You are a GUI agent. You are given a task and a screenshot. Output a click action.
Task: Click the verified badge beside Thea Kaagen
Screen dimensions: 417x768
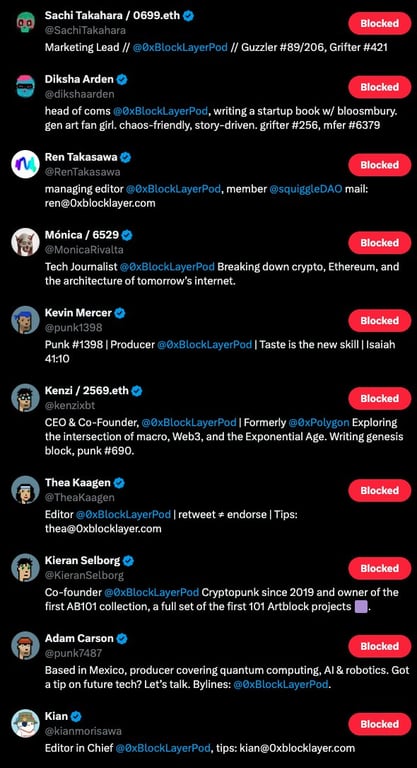pyautogui.click(x=119, y=482)
